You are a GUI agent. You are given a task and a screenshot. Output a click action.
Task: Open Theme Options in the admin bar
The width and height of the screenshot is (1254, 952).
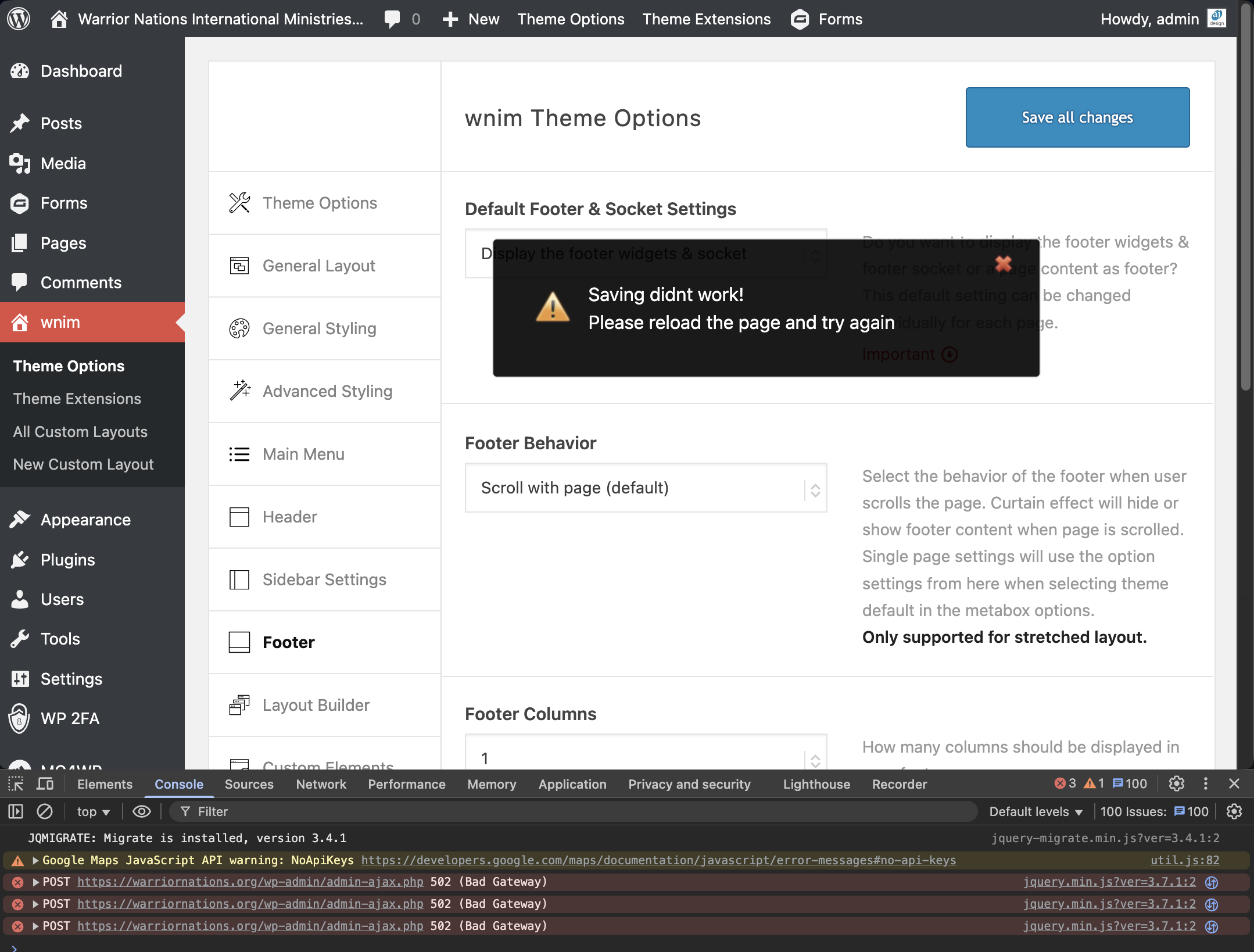tap(571, 19)
